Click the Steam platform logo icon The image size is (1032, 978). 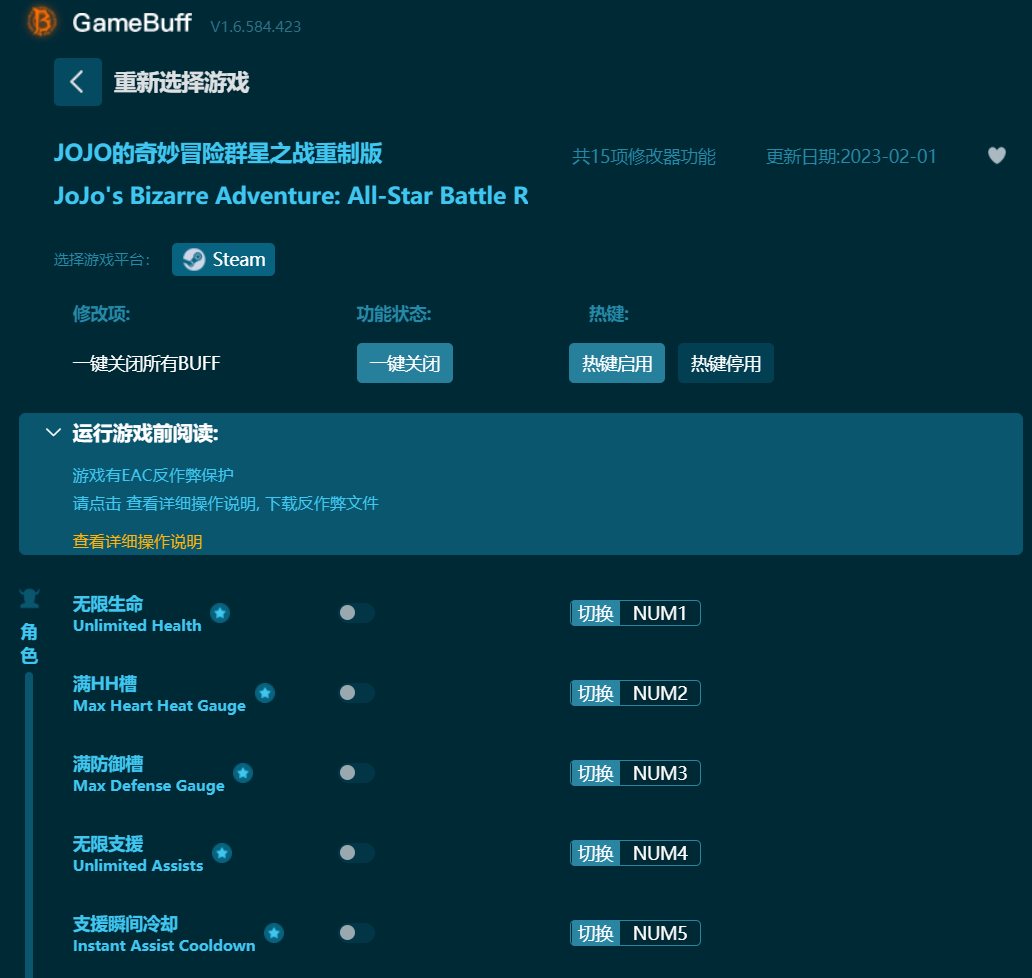[x=194, y=259]
